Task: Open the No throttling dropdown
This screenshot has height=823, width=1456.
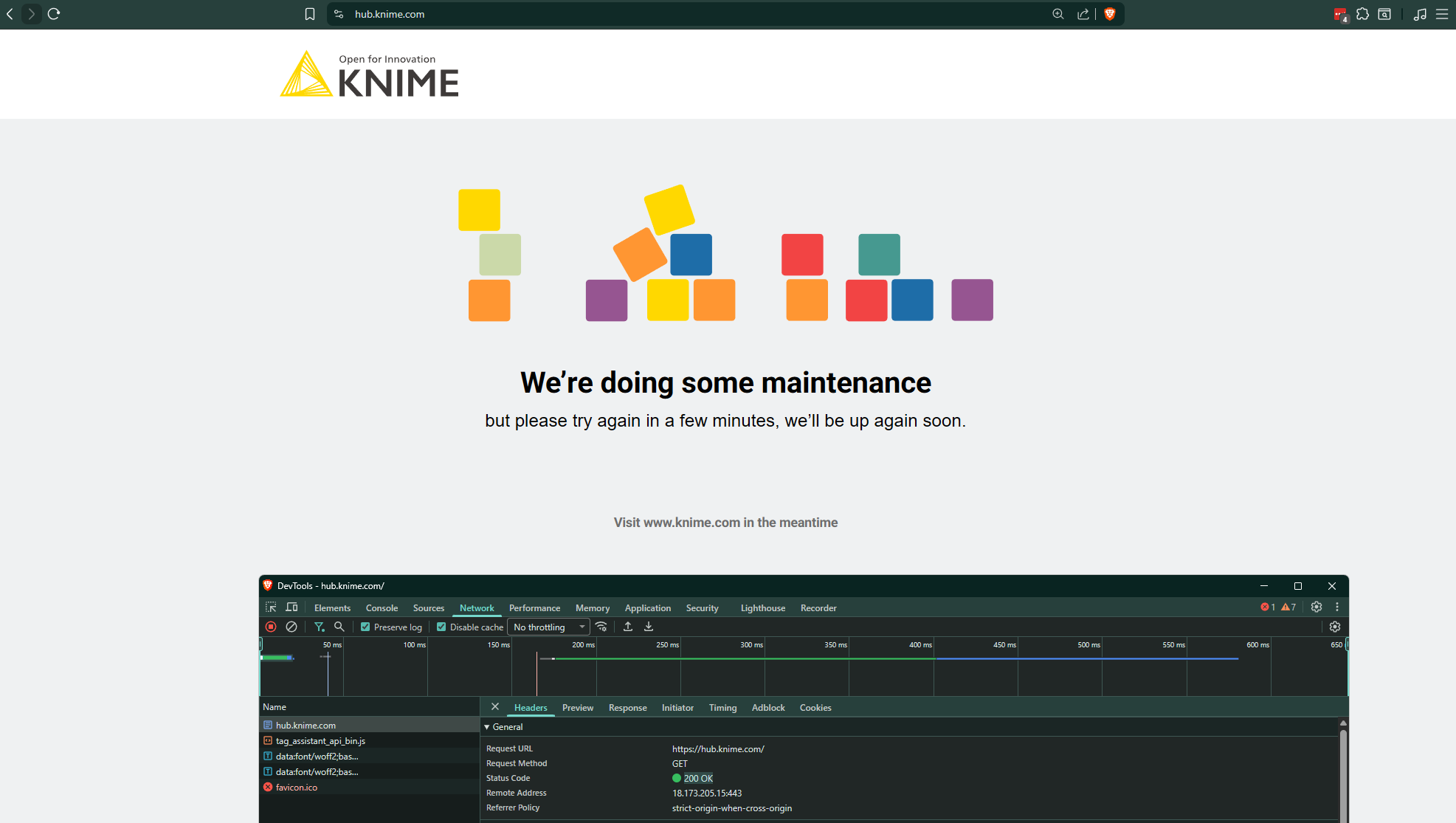Action: coord(548,627)
